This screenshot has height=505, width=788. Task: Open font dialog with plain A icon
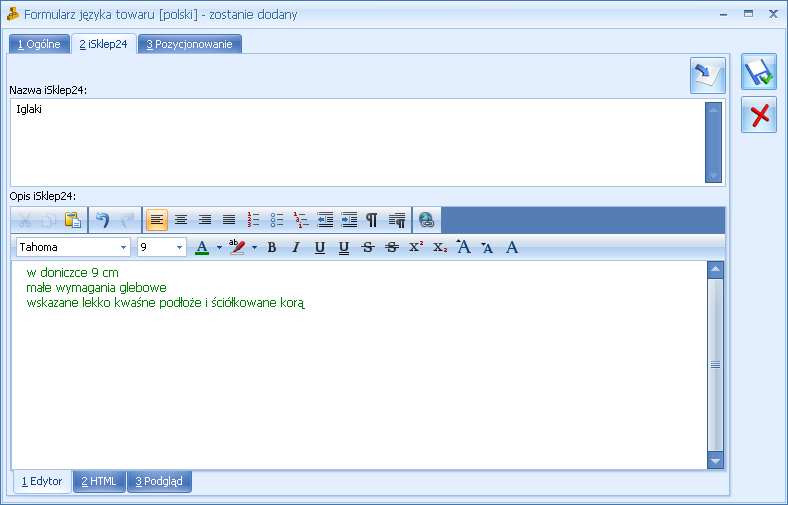[x=512, y=247]
